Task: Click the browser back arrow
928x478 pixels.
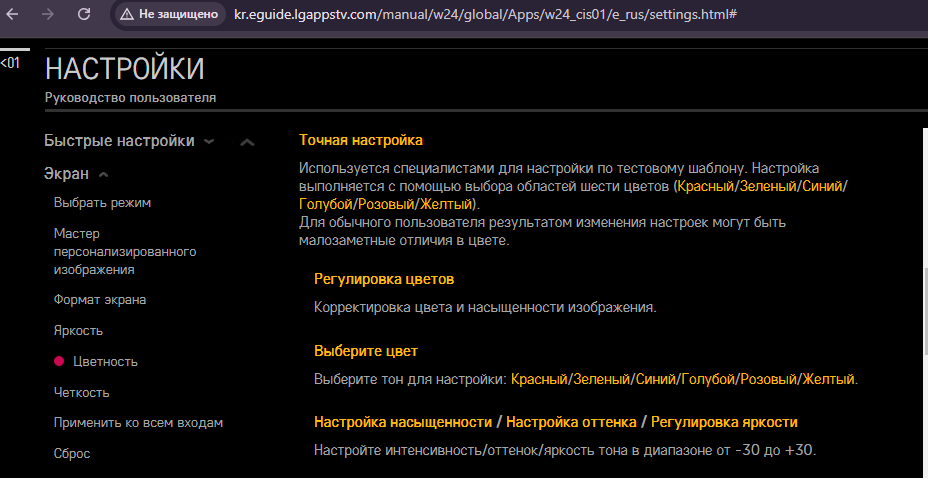Action: [x=14, y=15]
